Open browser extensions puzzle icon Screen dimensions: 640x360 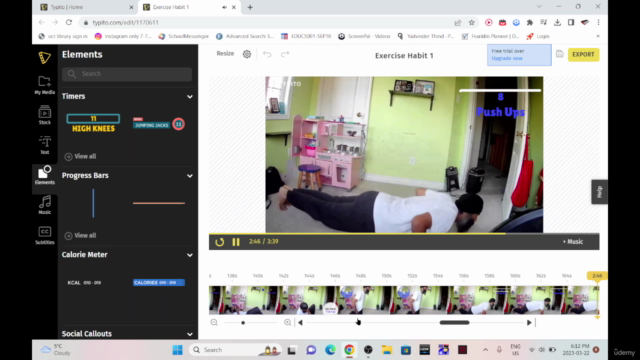pos(530,22)
